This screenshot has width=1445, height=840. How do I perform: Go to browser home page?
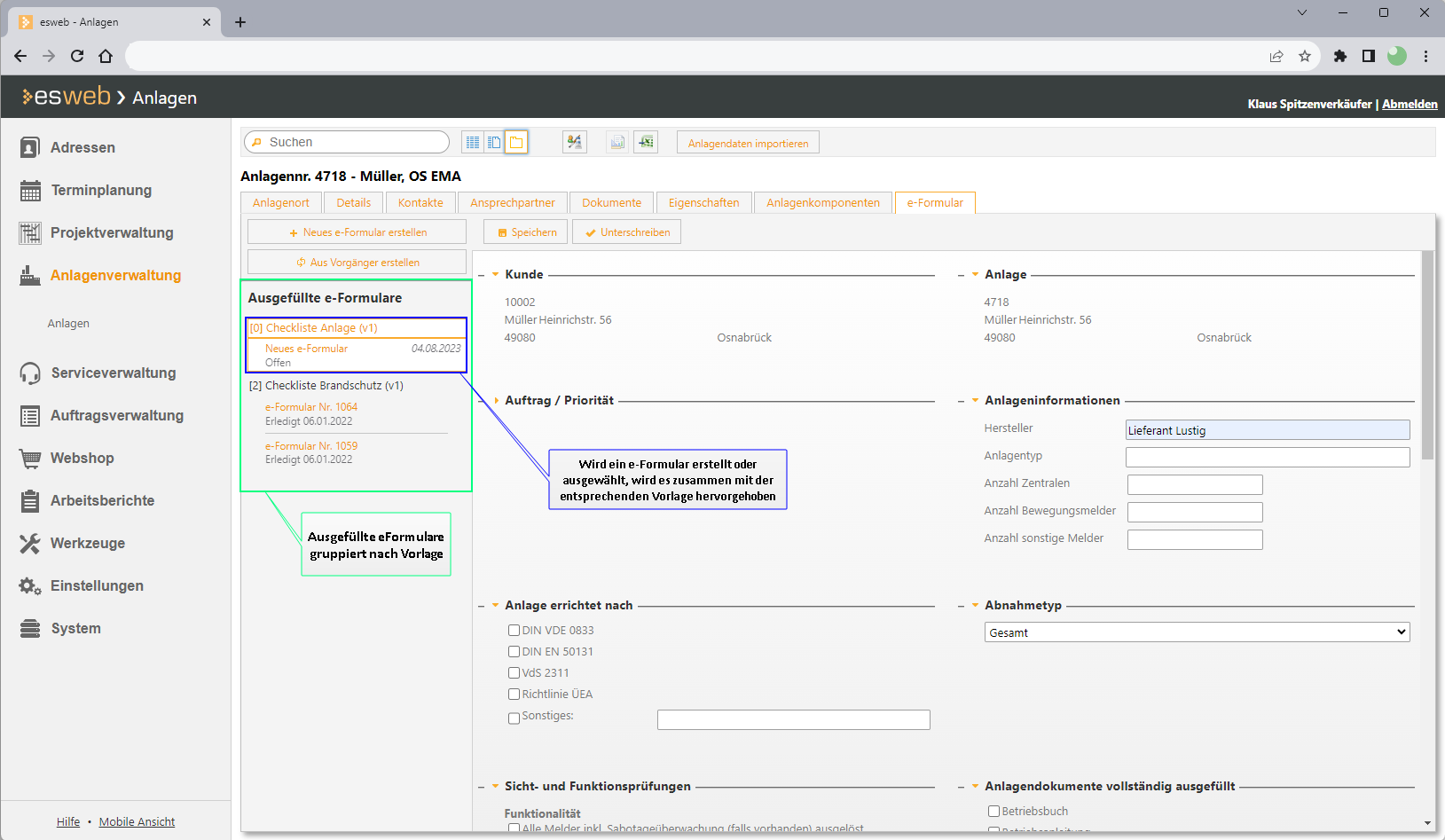[x=106, y=56]
